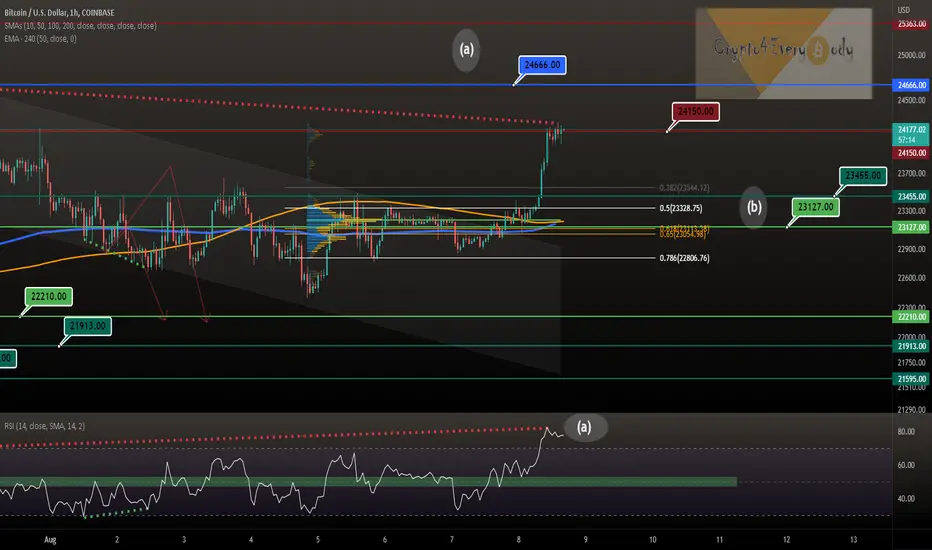
Task: Click 25000.00 on the price scale
Action: point(912,55)
